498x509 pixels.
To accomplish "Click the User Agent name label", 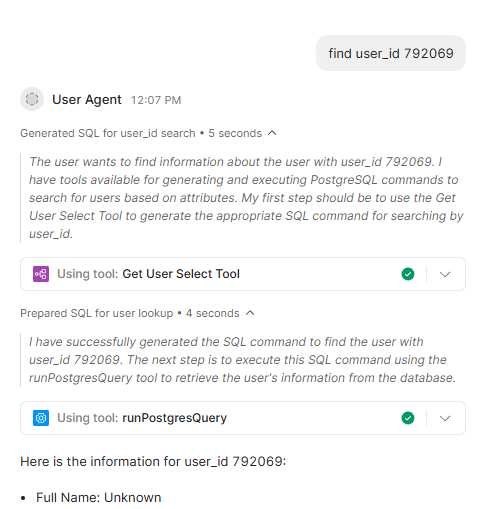I will click(87, 99).
